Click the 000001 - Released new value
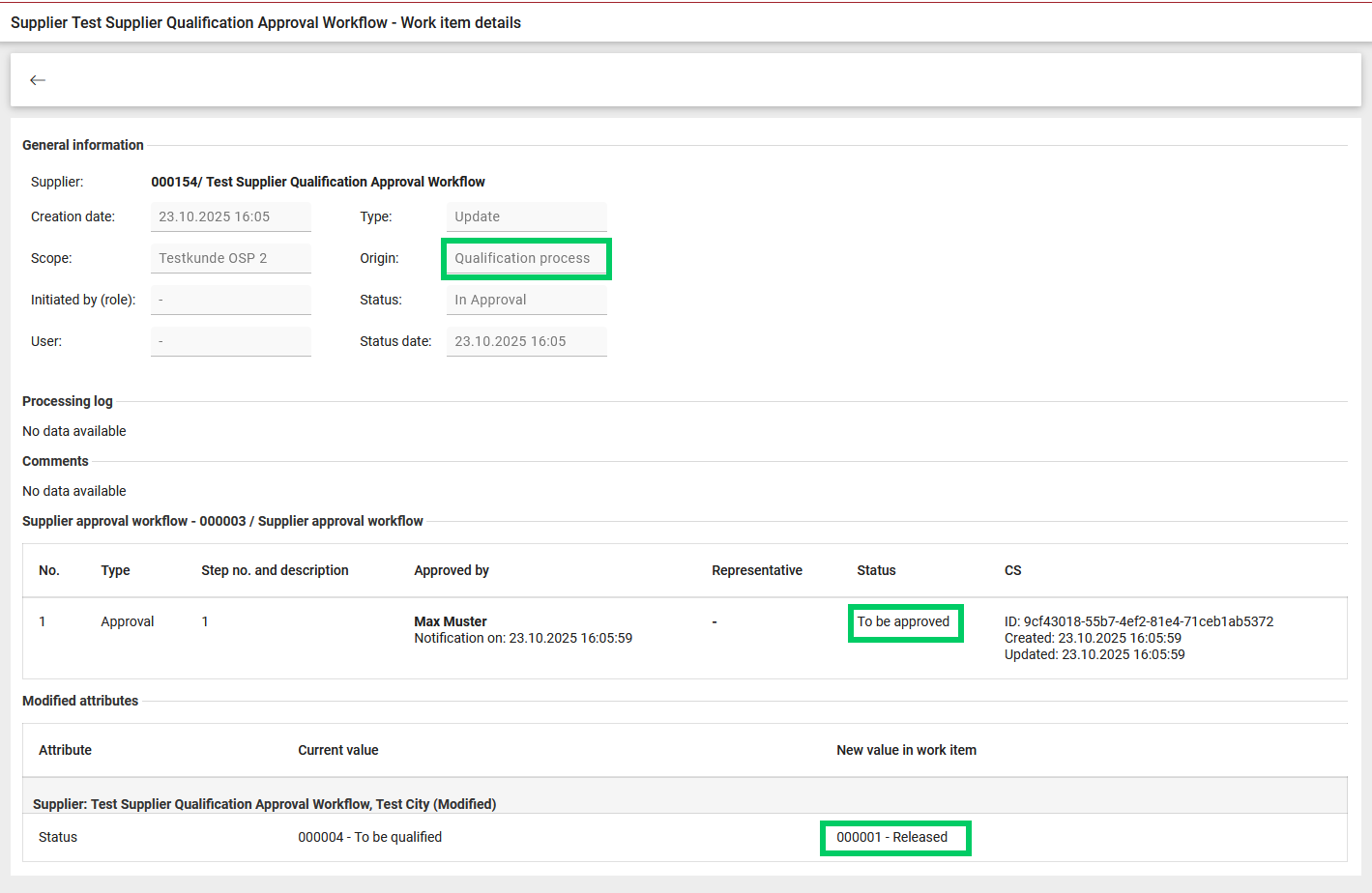Screen dimensions: 1372x893 point(895,837)
